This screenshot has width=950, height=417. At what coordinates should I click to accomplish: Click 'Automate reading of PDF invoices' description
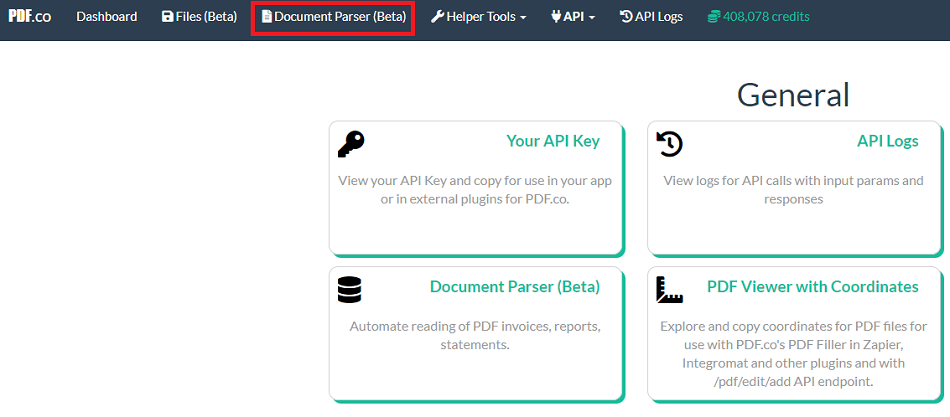coord(475,336)
